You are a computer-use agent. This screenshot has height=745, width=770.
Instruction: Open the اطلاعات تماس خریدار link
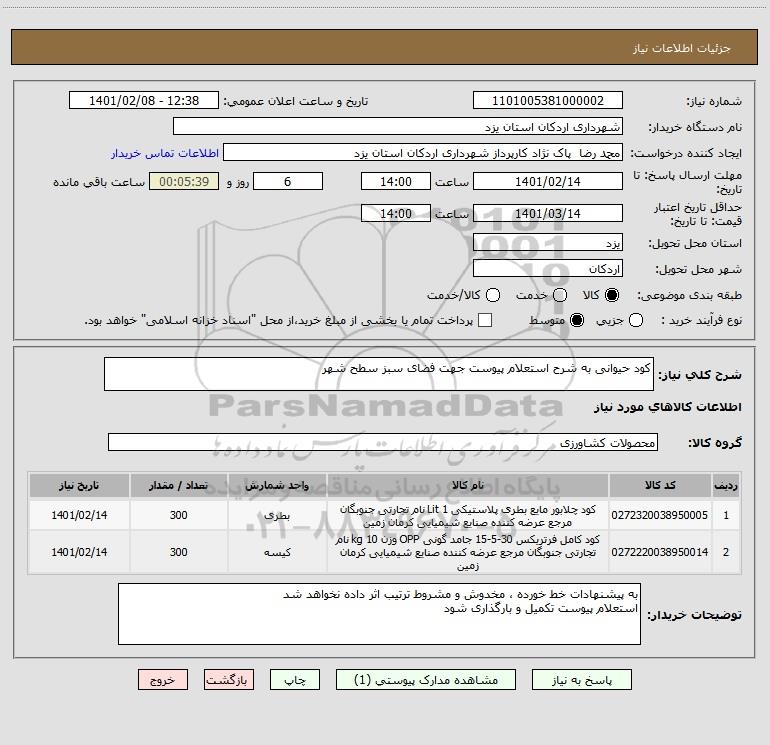coord(165,153)
